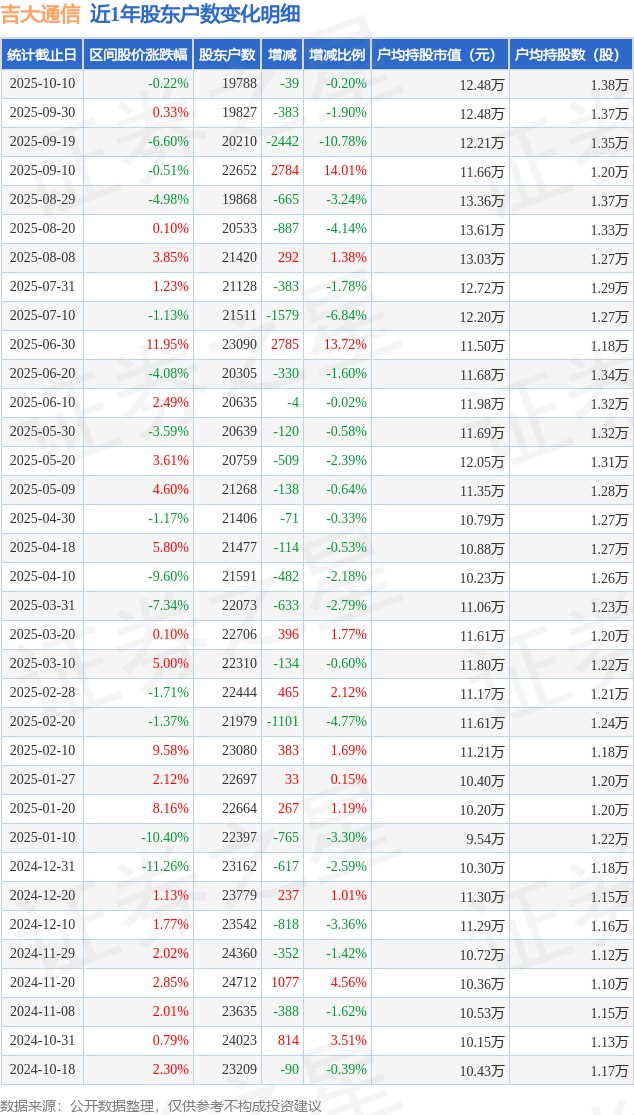
Task: Select the 2025-10-10 date cell
Action: [x=42, y=84]
